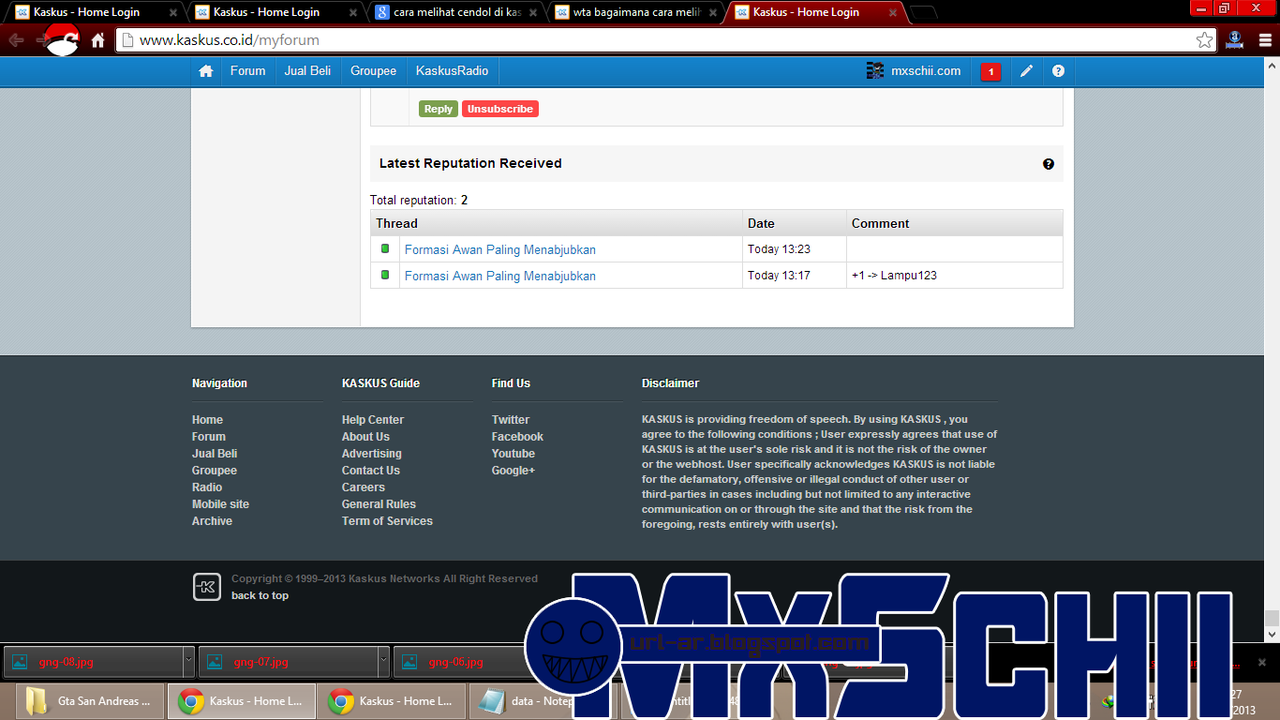The height and width of the screenshot is (720, 1280).
Task: Click the help icon beside Latest Reputation Received
Action: coord(1048,164)
